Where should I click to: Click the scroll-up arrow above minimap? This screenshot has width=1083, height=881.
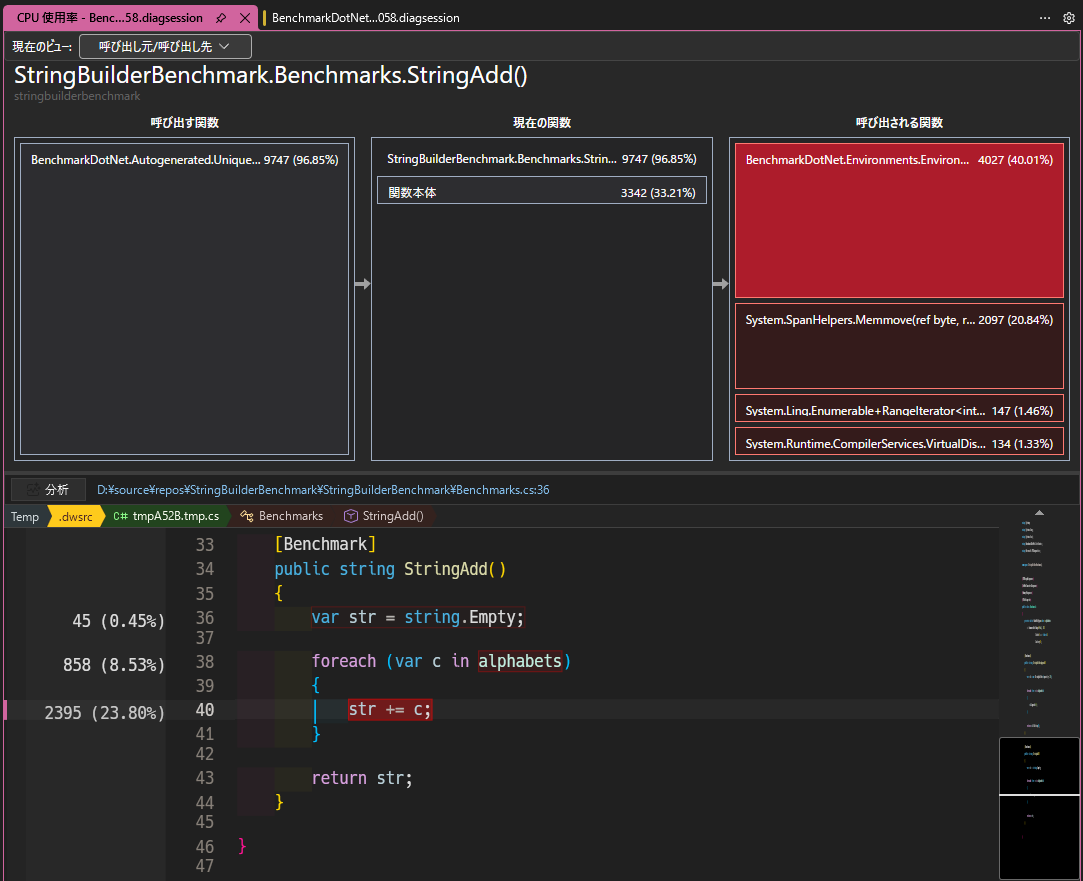coord(1039,513)
